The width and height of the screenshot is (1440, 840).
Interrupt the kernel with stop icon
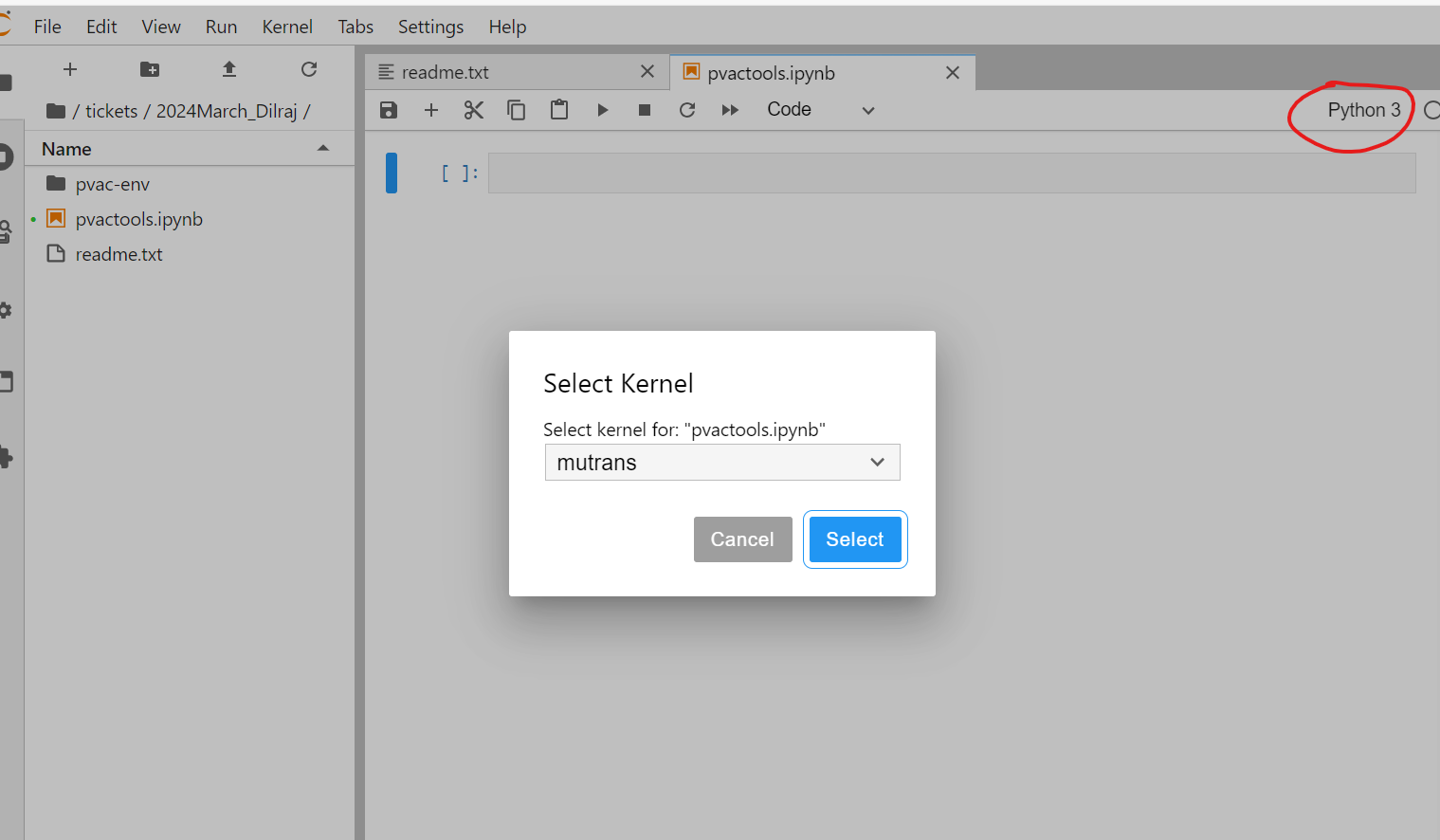(645, 110)
